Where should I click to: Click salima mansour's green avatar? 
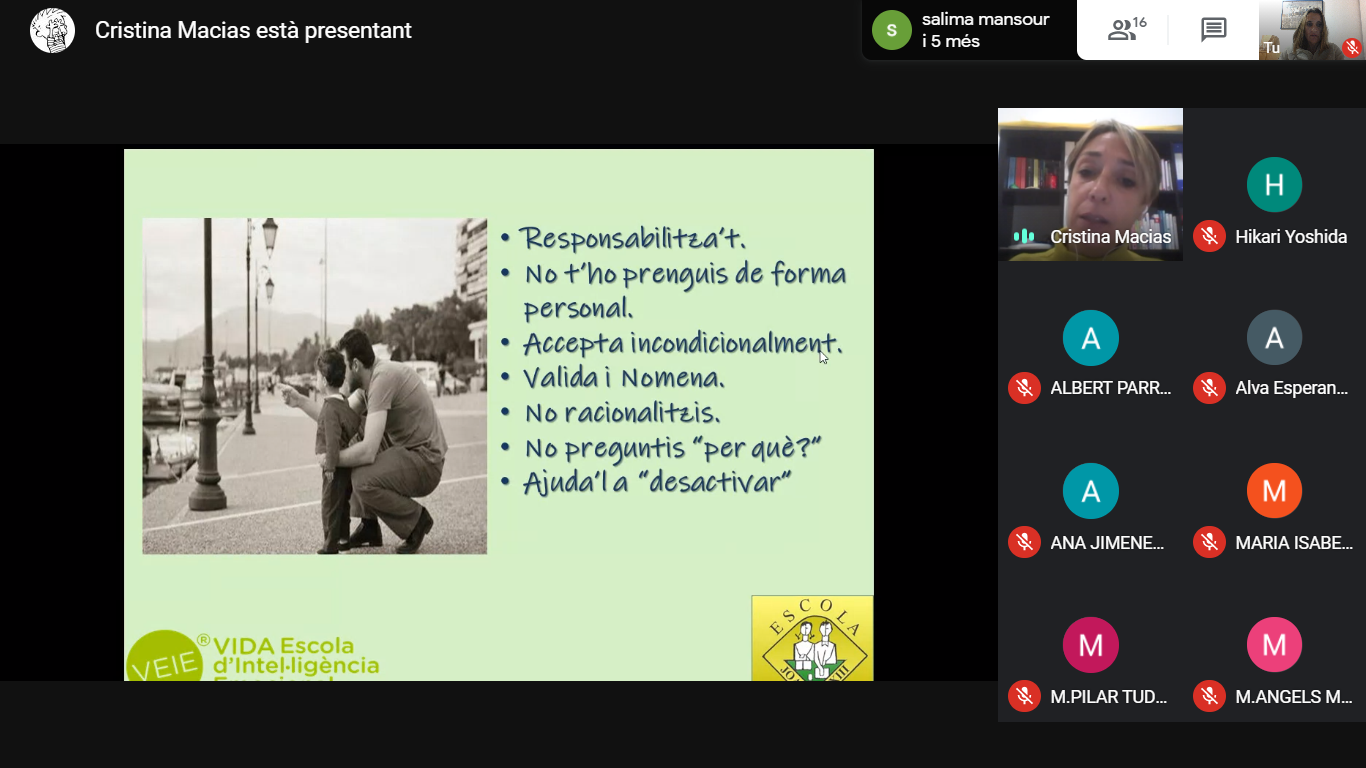click(x=891, y=30)
